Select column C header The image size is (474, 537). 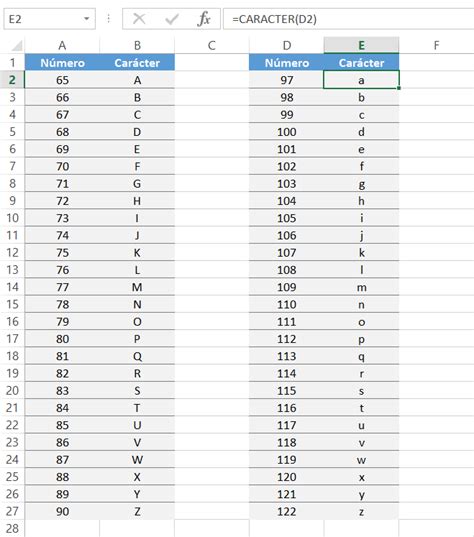[x=212, y=45]
